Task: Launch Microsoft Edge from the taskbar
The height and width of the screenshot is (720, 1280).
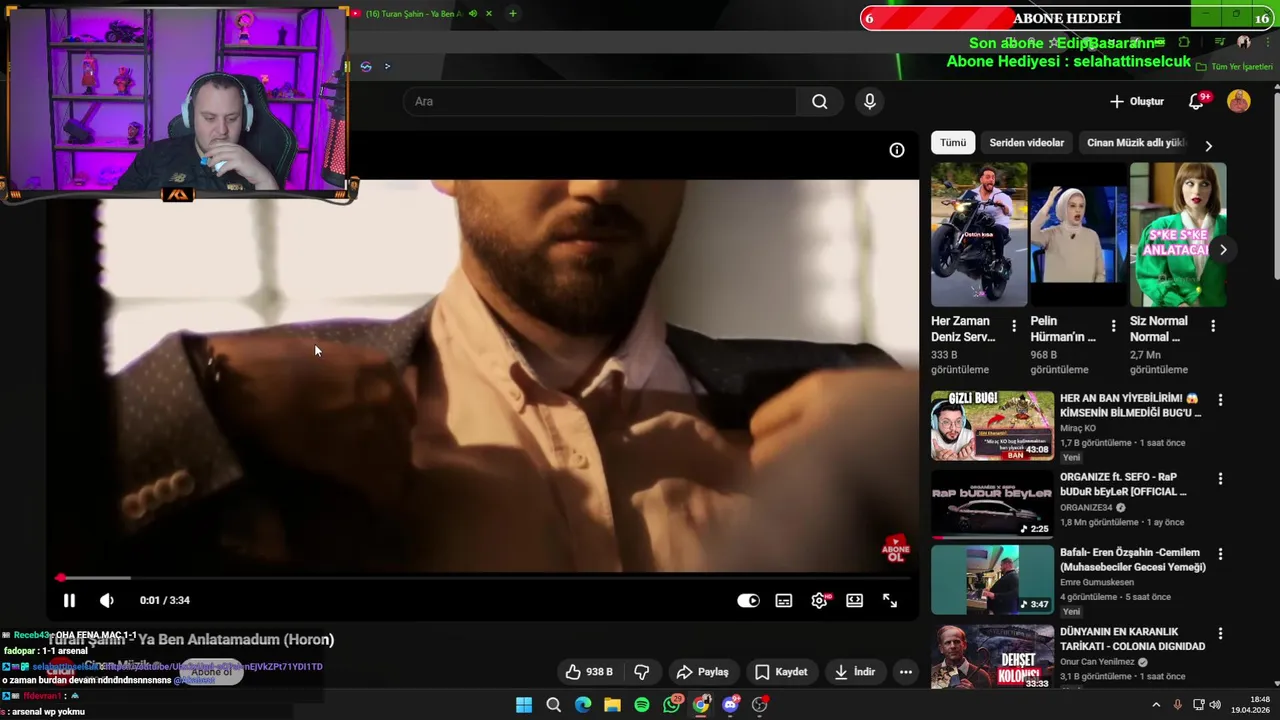Action: point(583,705)
